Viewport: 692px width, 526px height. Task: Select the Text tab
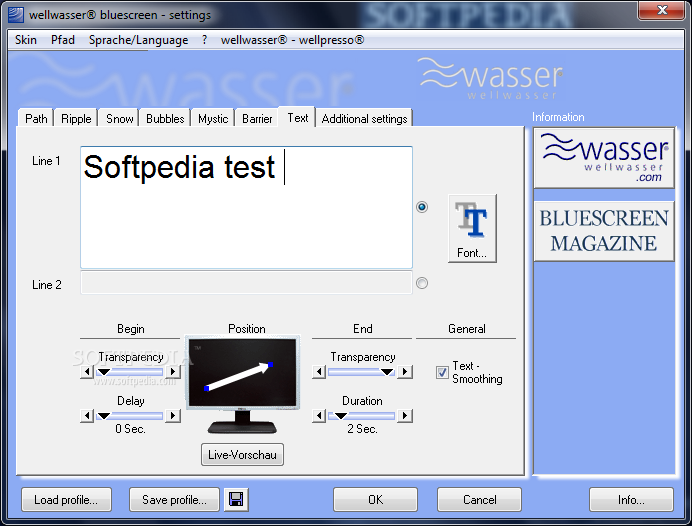point(297,117)
